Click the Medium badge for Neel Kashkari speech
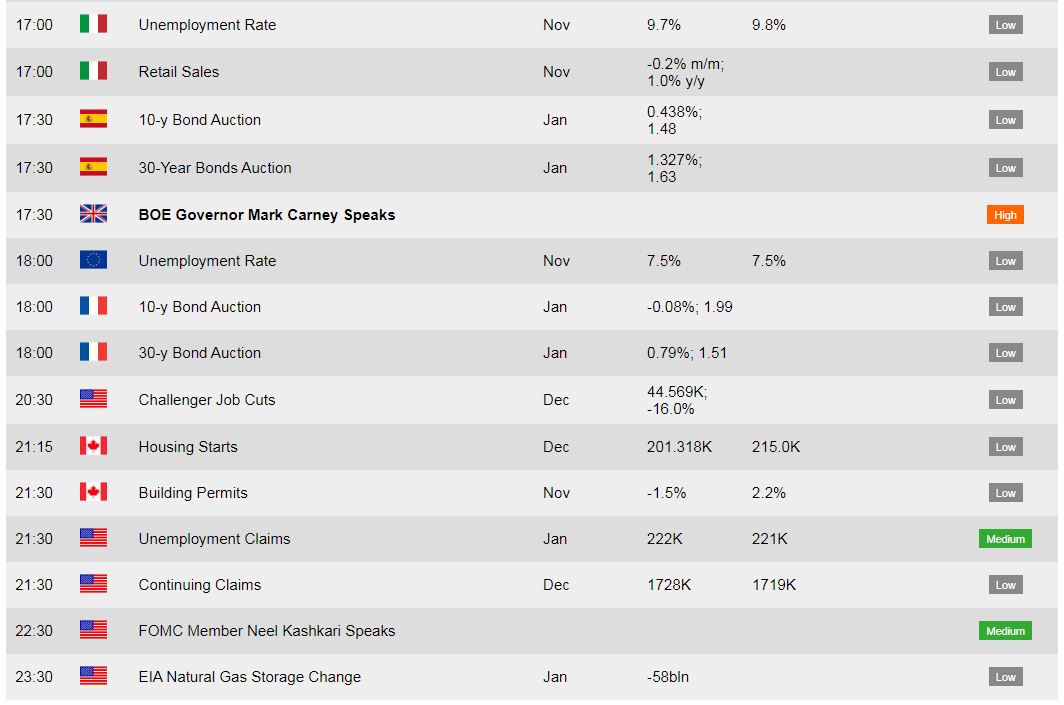This screenshot has height=705, width=1064. tap(1005, 631)
